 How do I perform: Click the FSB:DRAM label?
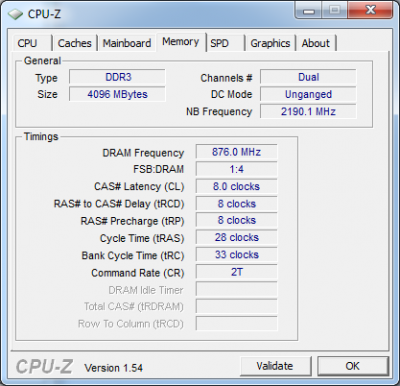pos(158,169)
